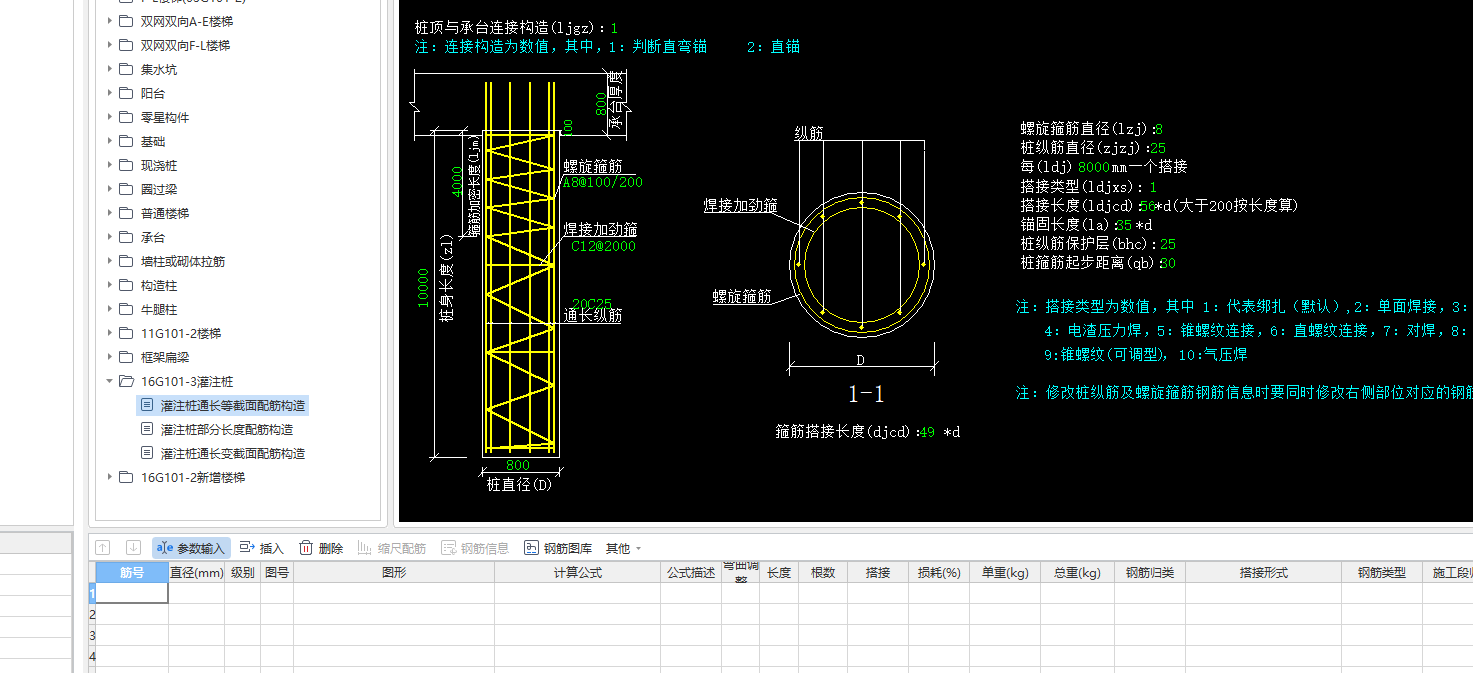Edit the welded stiffener value C12@2000

603,246
